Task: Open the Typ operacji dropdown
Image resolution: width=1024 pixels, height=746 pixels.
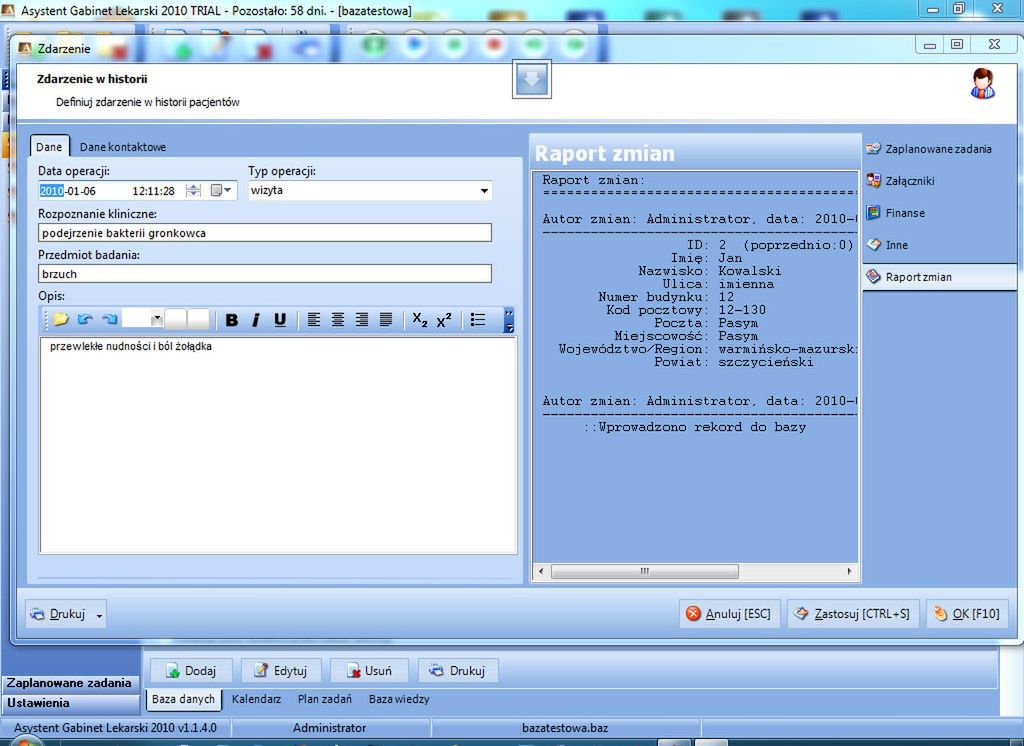Action: tap(484, 191)
